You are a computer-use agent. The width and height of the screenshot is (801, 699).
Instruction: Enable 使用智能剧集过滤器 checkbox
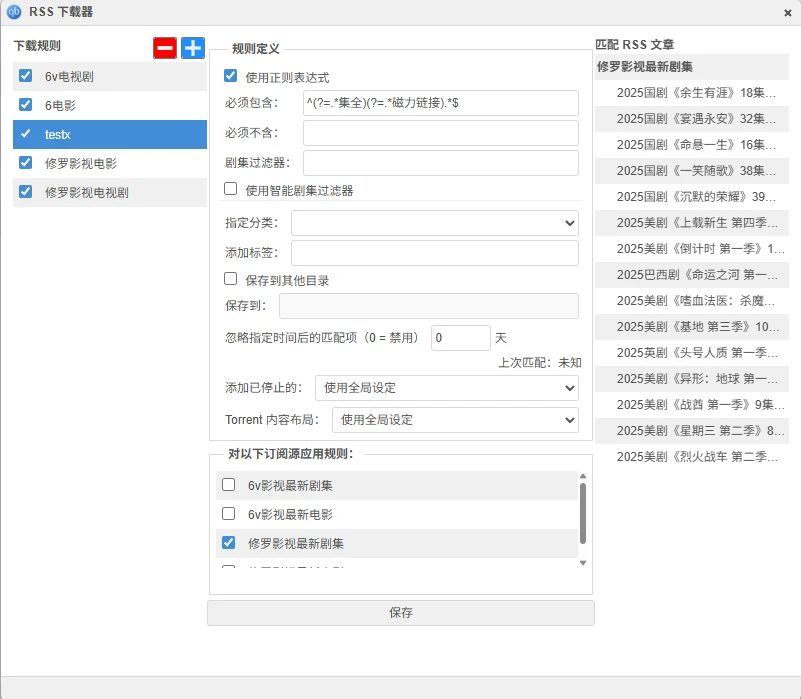pos(230,189)
